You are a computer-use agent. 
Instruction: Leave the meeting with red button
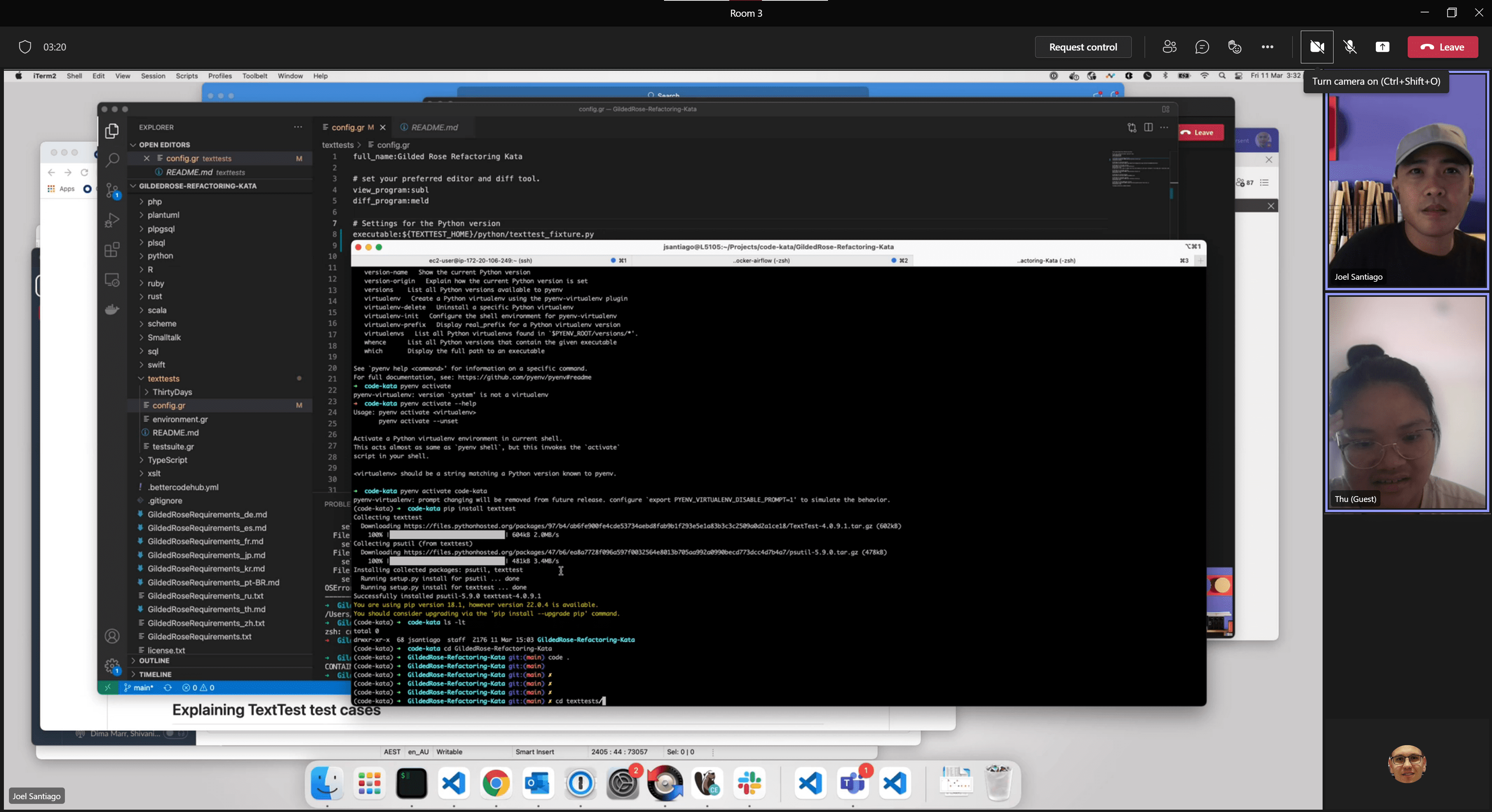coord(1442,47)
